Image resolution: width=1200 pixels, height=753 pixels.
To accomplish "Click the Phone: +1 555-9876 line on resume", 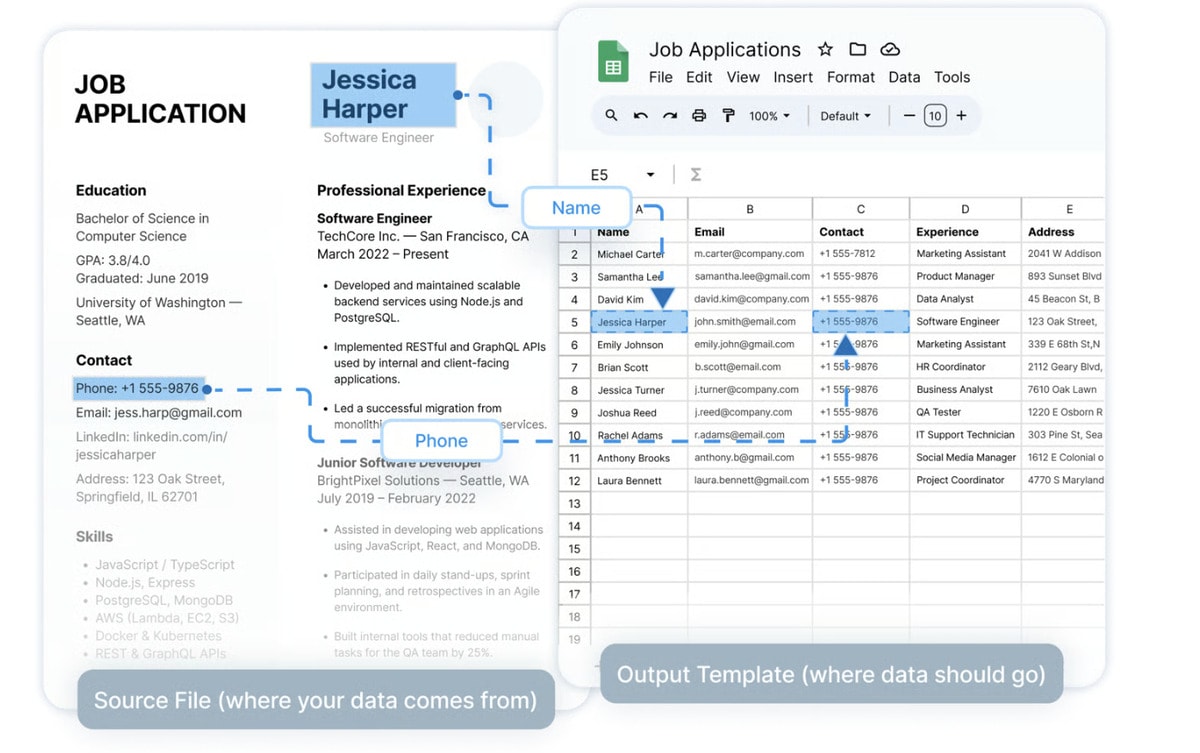I will click(137, 388).
